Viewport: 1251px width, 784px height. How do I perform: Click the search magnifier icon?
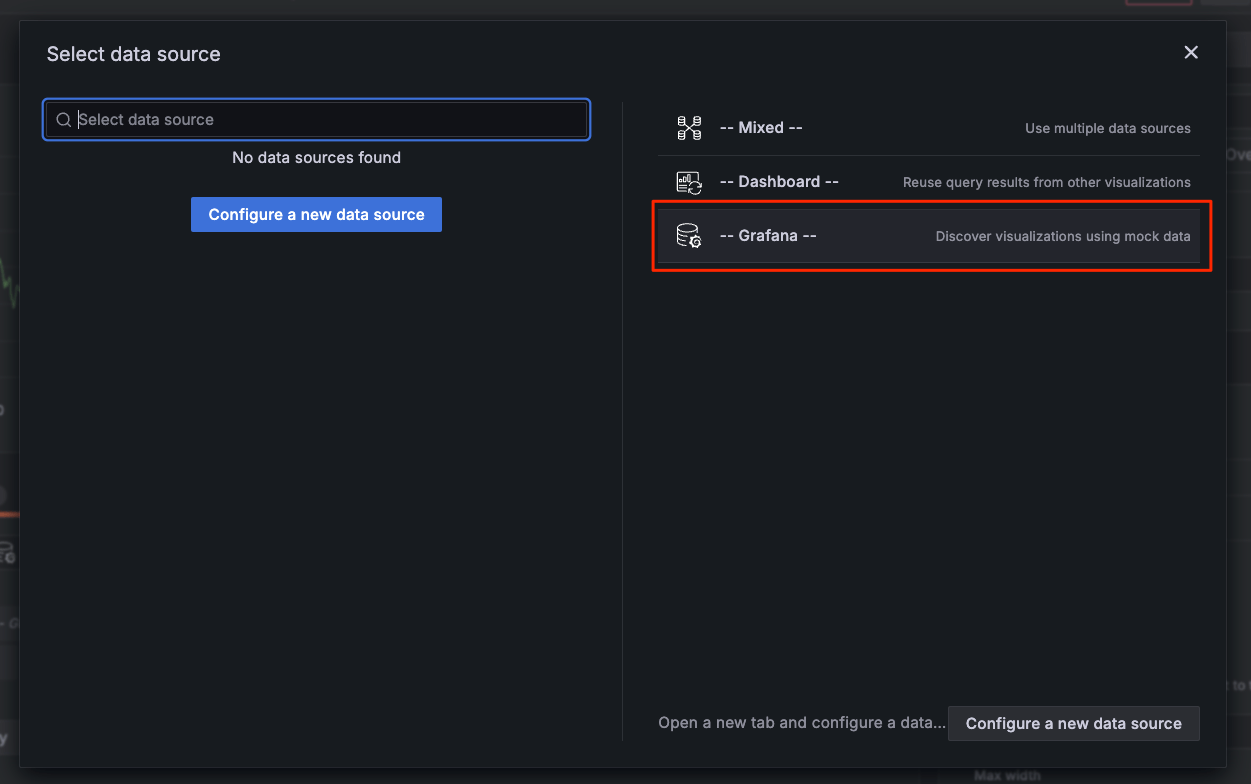coord(63,120)
